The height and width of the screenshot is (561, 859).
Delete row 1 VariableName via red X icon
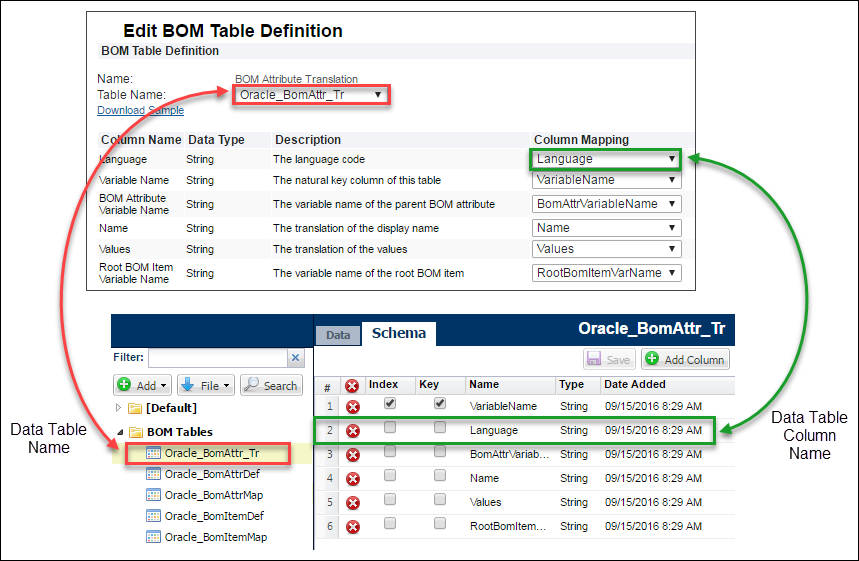(x=353, y=407)
